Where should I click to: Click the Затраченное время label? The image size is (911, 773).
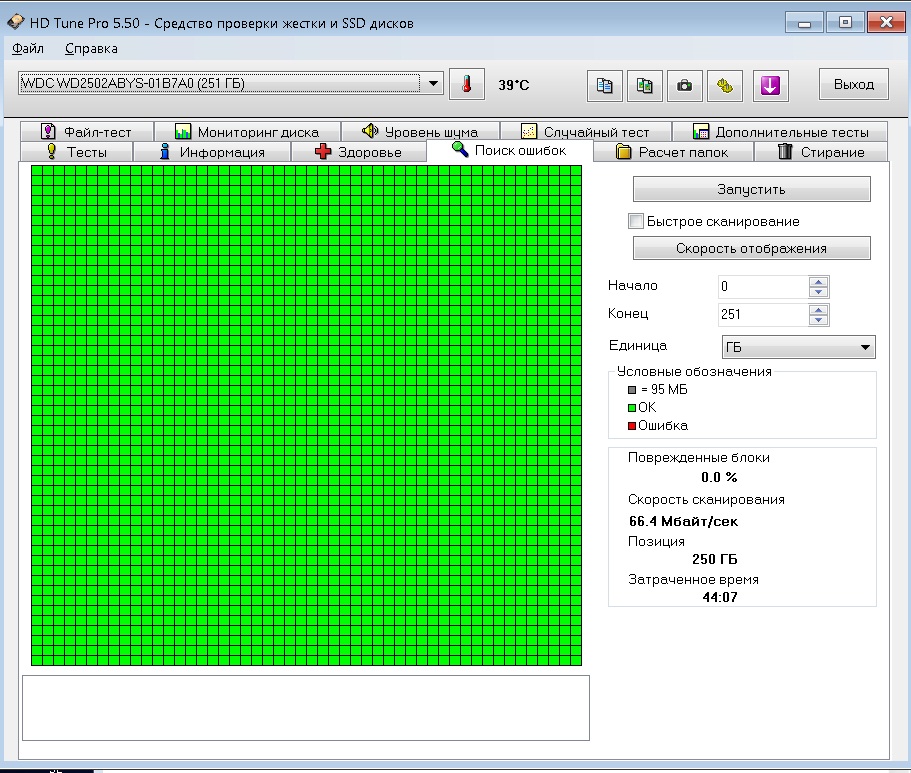[693, 579]
